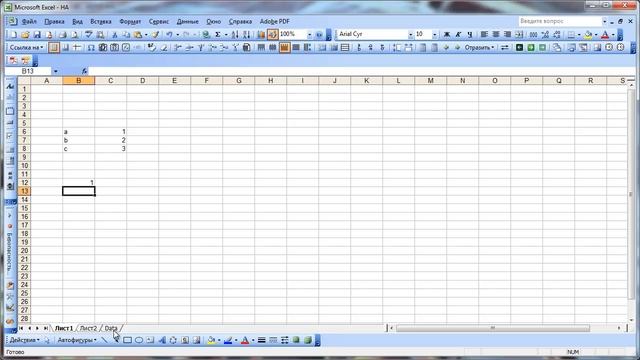Toggle Underline formatting (Ч)
The image size is (640, 360).
(470, 35)
